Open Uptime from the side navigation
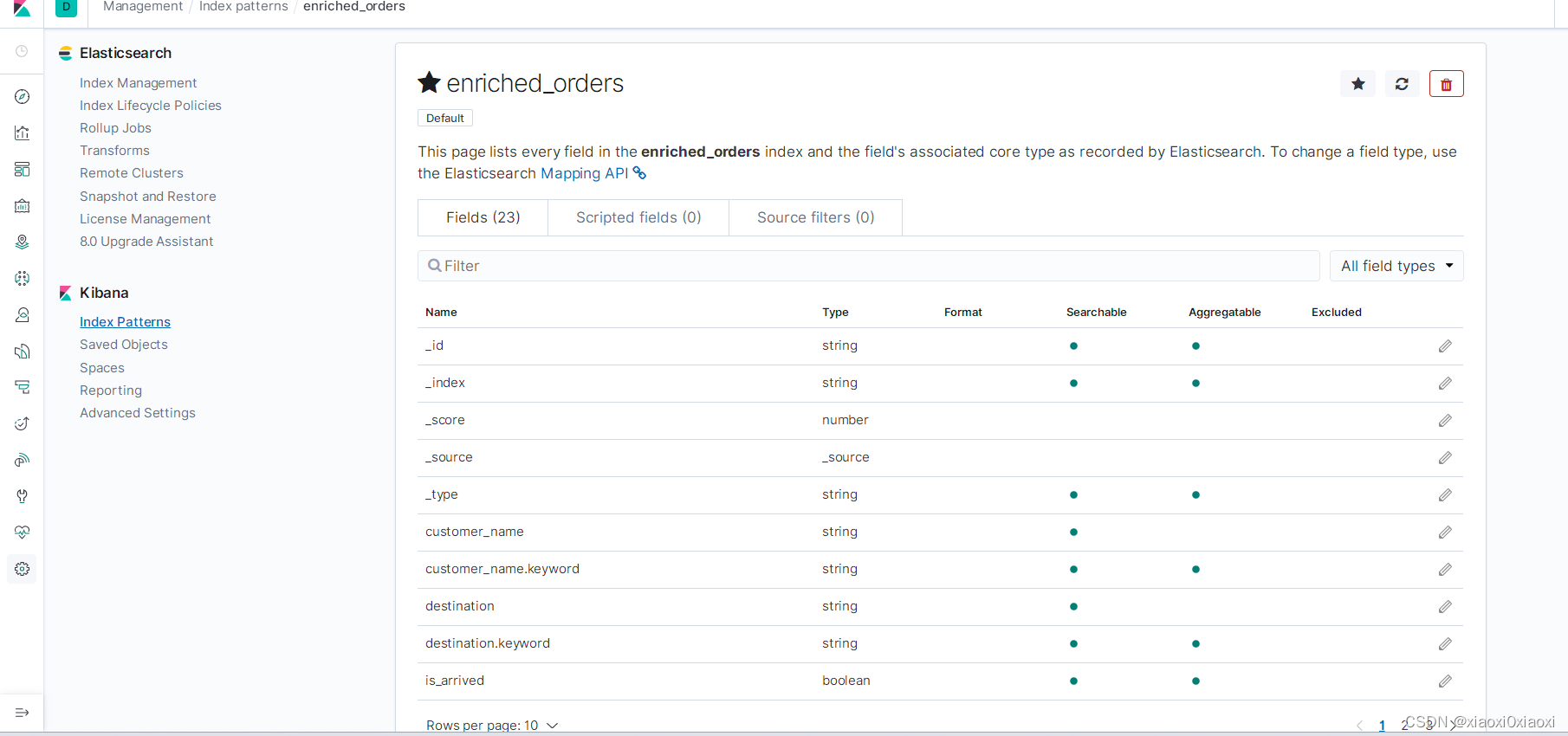The image size is (1568, 736). point(23,423)
